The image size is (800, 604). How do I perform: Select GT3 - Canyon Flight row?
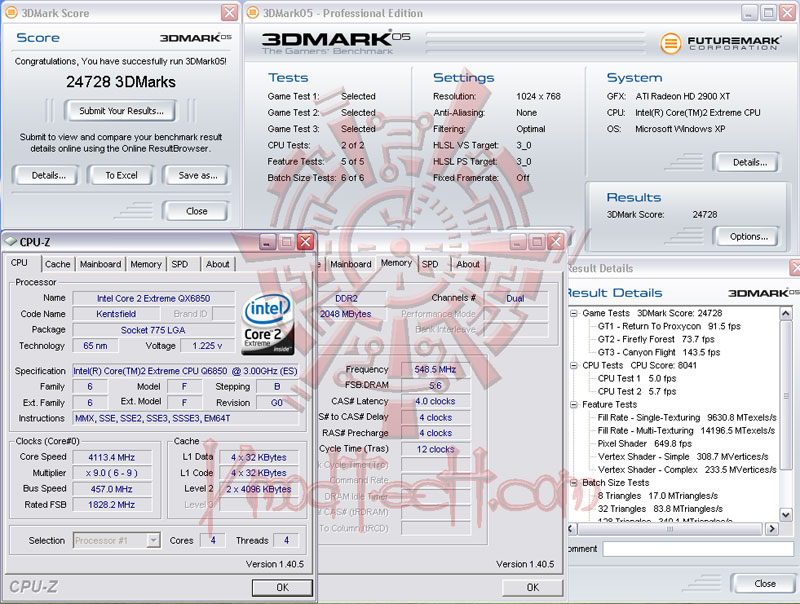click(x=659, y=353)
